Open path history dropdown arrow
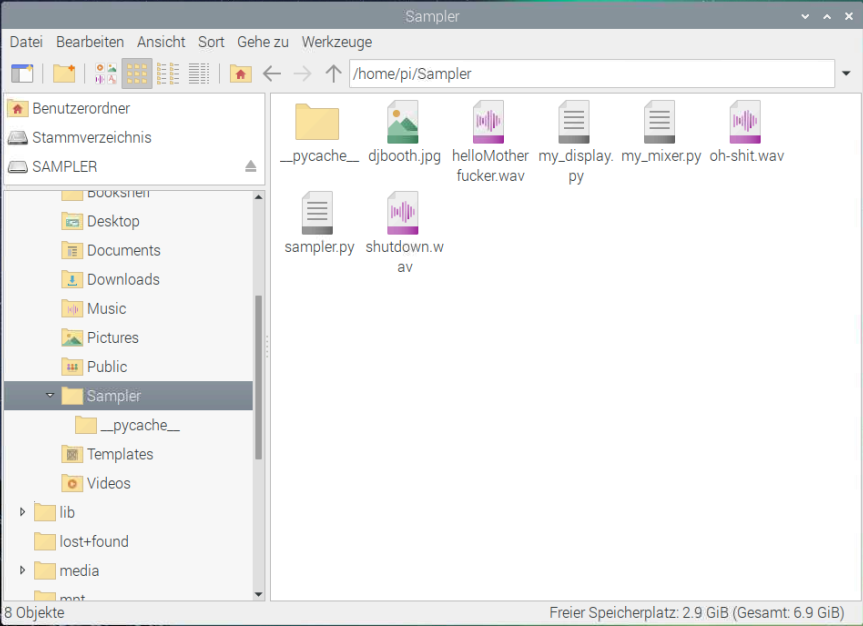This screenshot has width=863, height=626. pyautogui.click(x=846, y=73)
